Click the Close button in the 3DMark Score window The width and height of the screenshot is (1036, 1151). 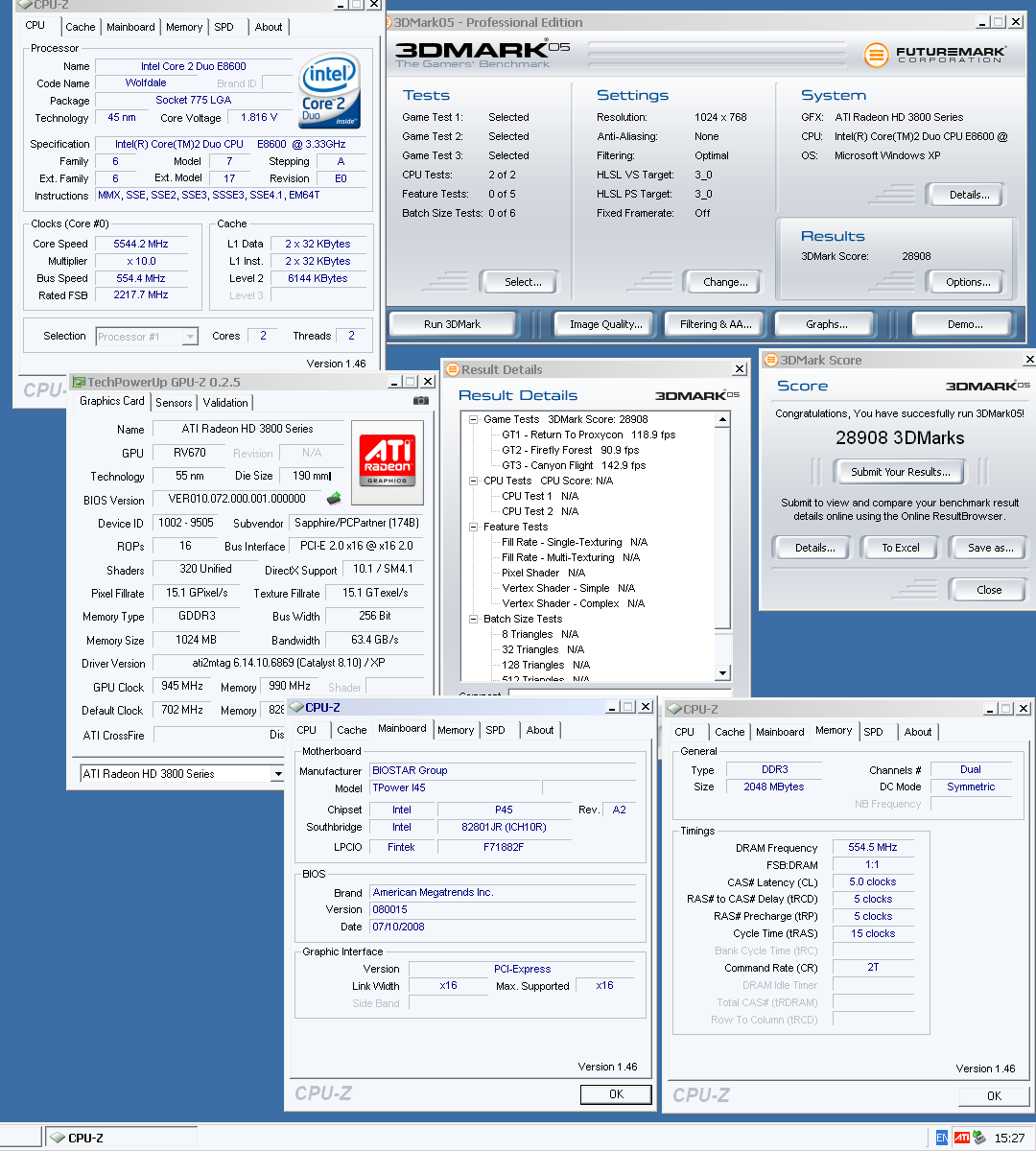click(989, 590)
